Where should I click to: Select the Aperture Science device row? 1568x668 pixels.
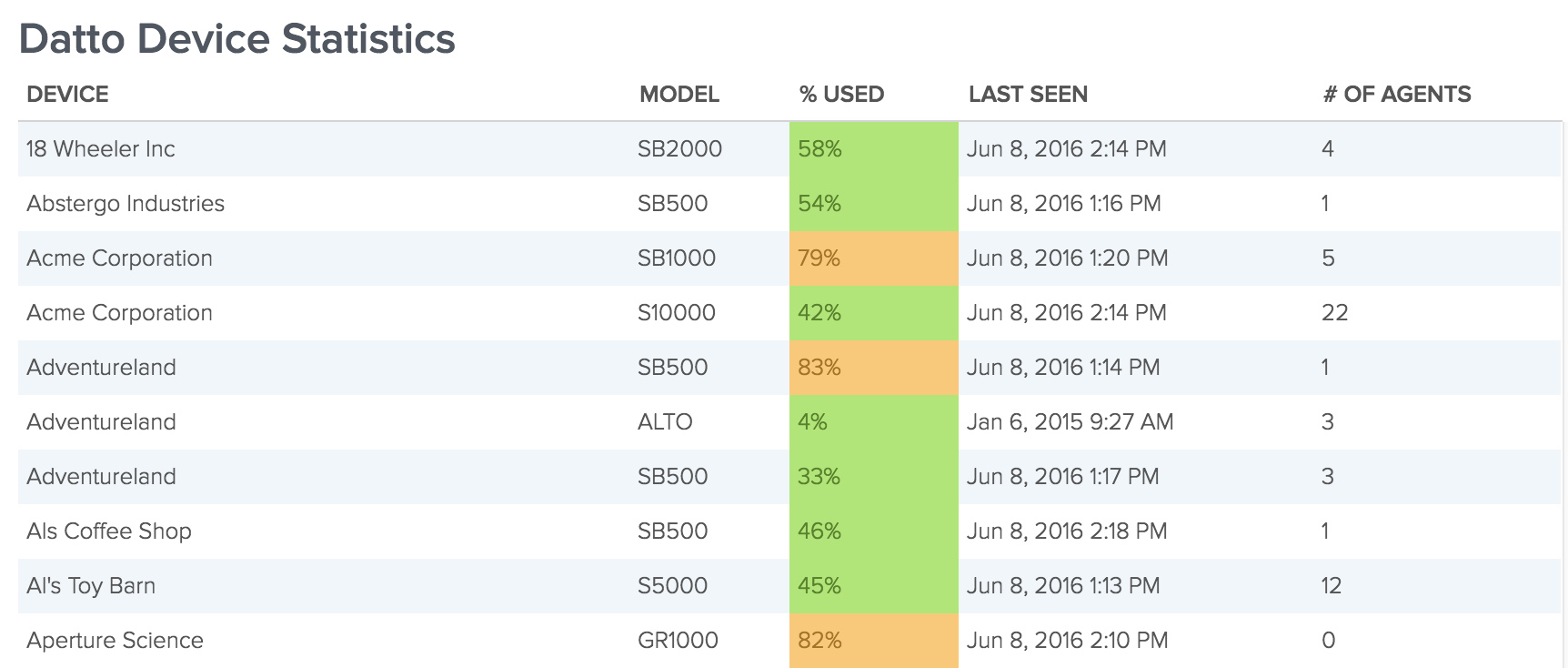point(789,641)
